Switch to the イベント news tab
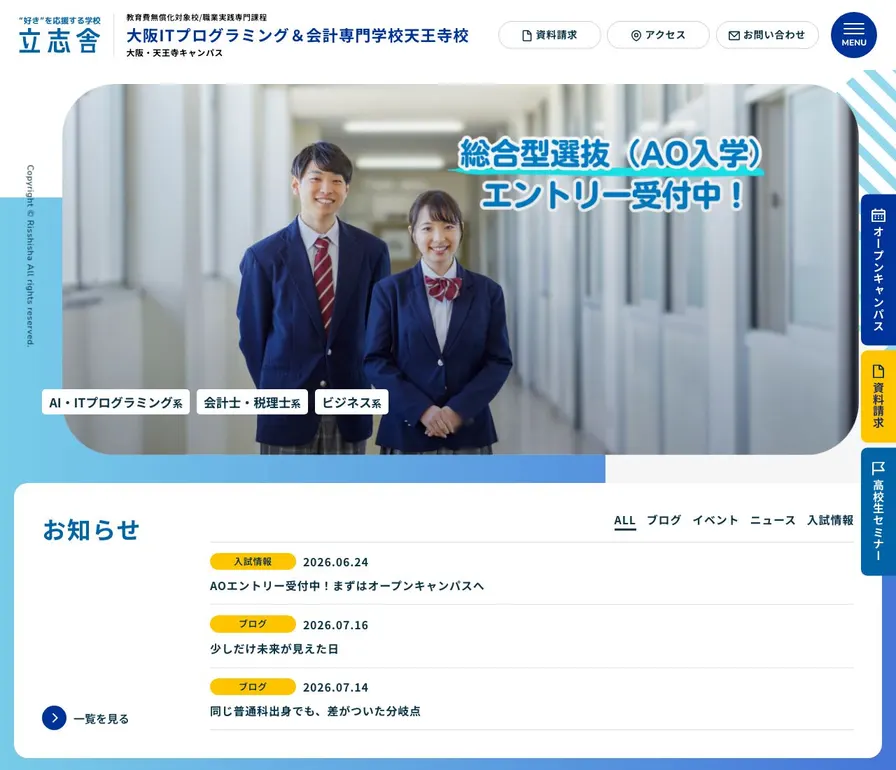 pyautogui.click(x=715, y=520)
